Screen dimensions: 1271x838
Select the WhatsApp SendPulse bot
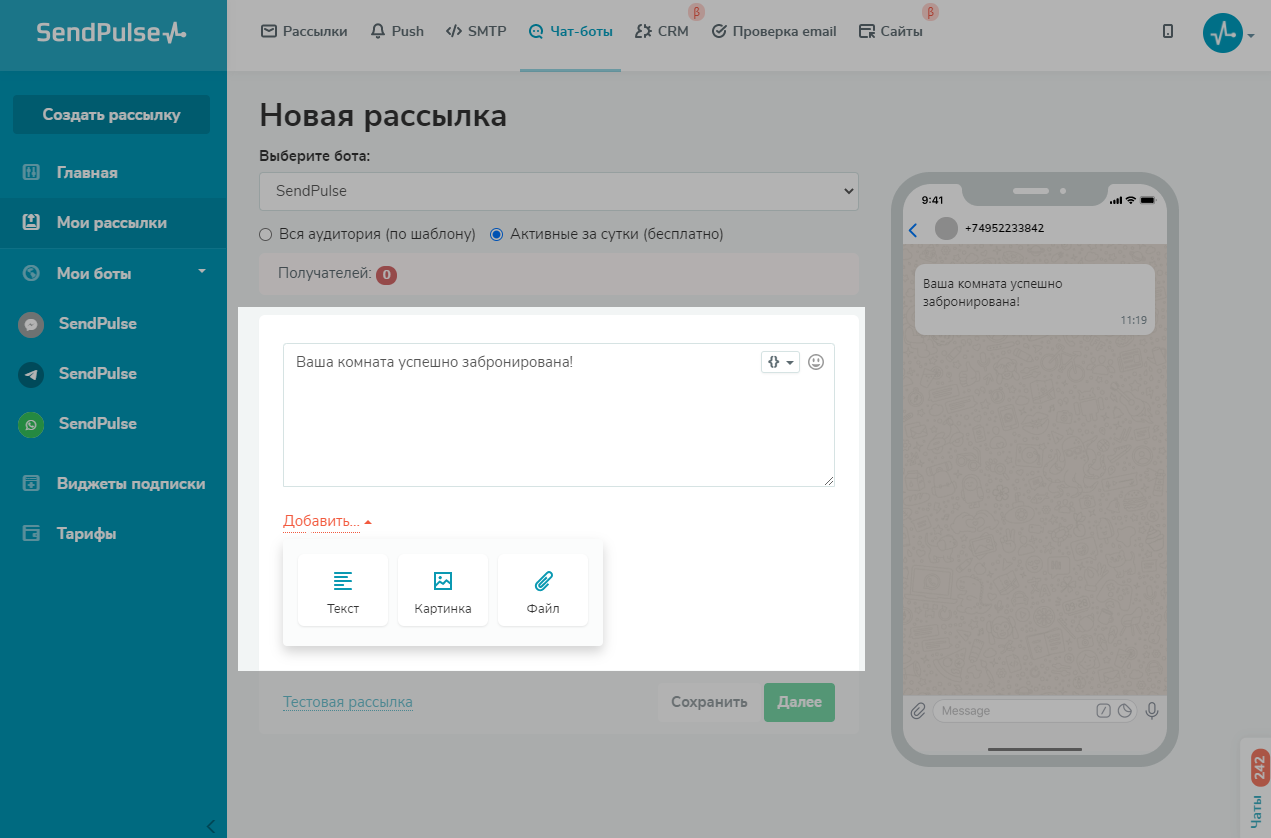[97, 424]
